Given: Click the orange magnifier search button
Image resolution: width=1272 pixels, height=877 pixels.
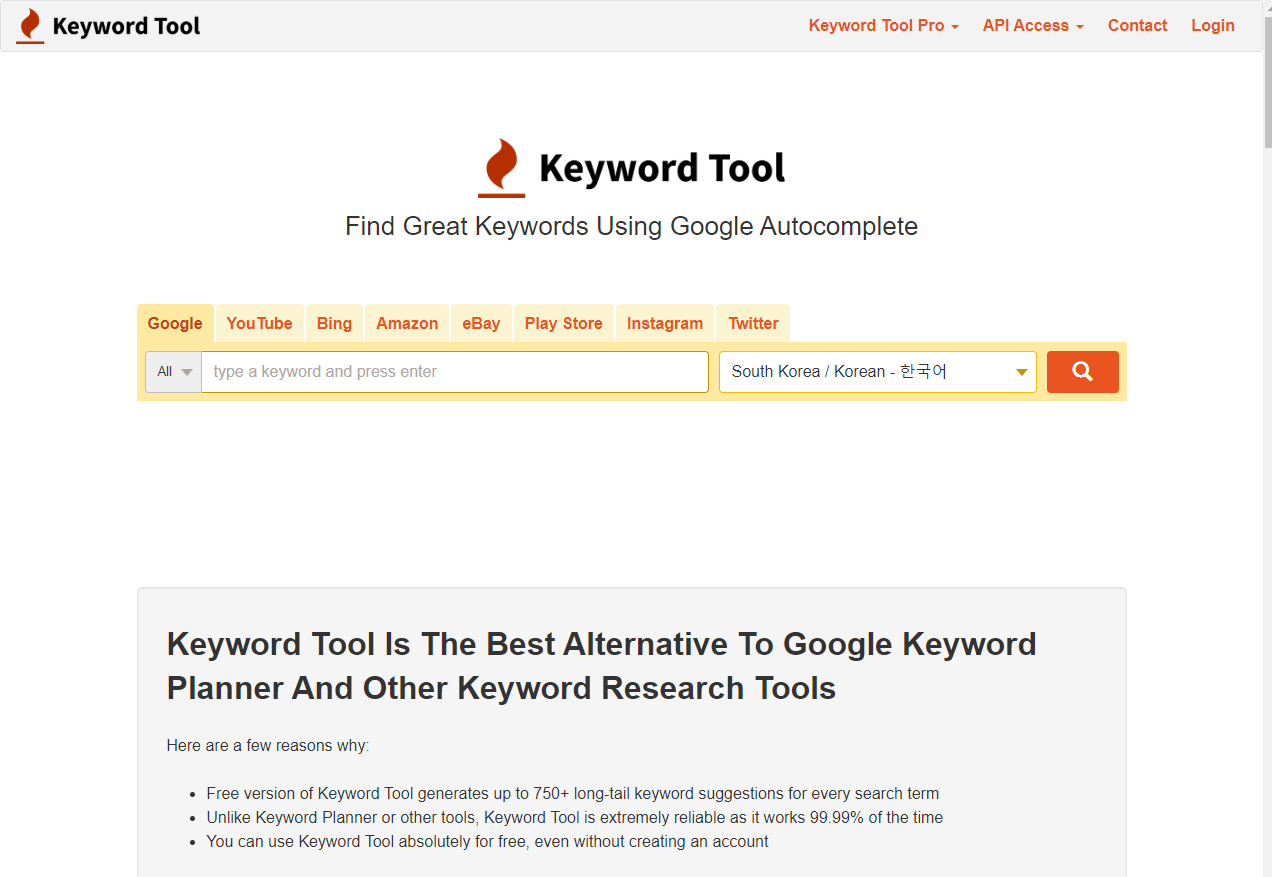Looking at the screenshot, I should [1082, 372].
